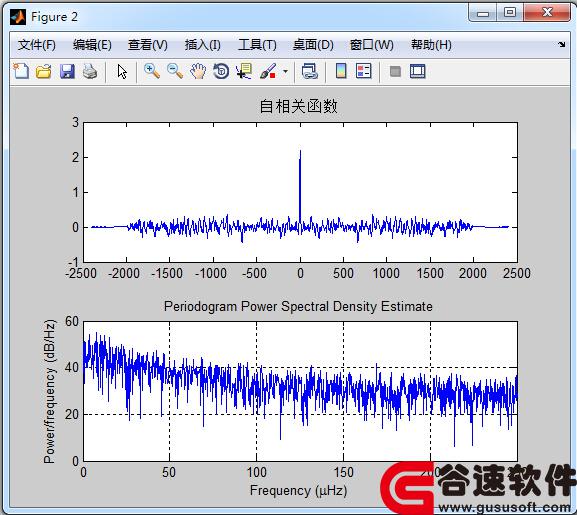The image size is (577, 515).
Task: Open the 窗口(W) menu
Action: pyautogui.click(x=371, y=45)
